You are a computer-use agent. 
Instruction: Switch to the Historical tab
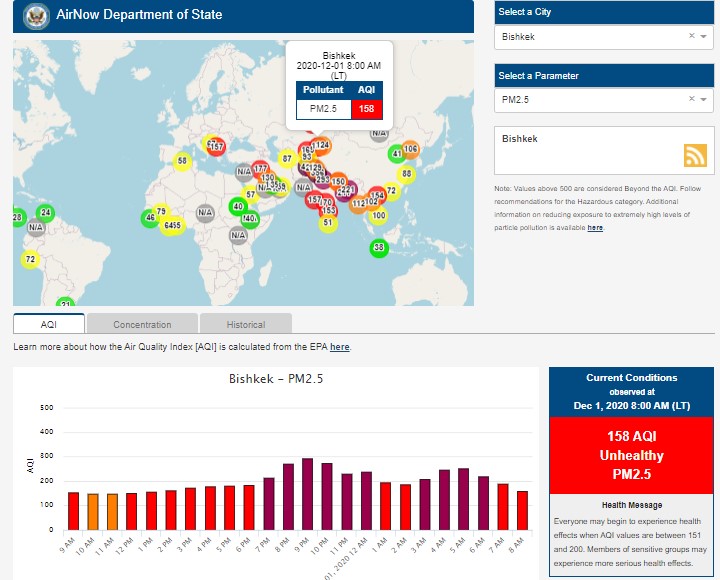[x=246, y=324]
